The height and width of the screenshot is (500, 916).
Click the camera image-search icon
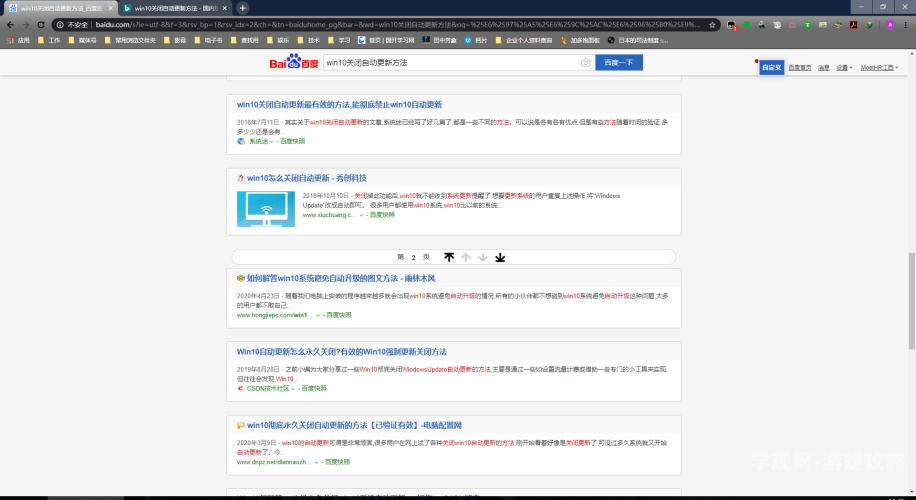point(585,62)
